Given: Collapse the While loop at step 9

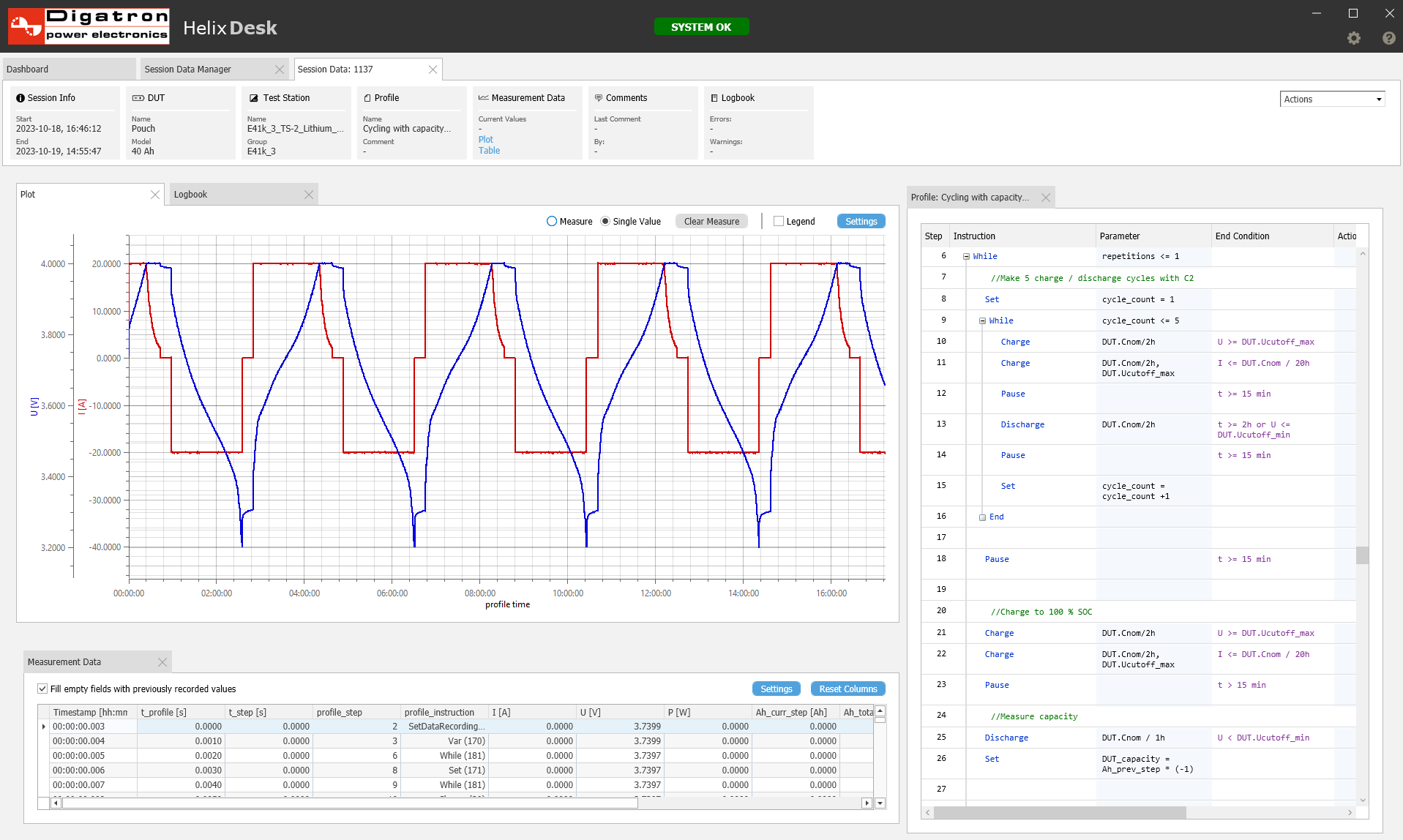Looking at the screenshot, I should [x=982, y=321].
